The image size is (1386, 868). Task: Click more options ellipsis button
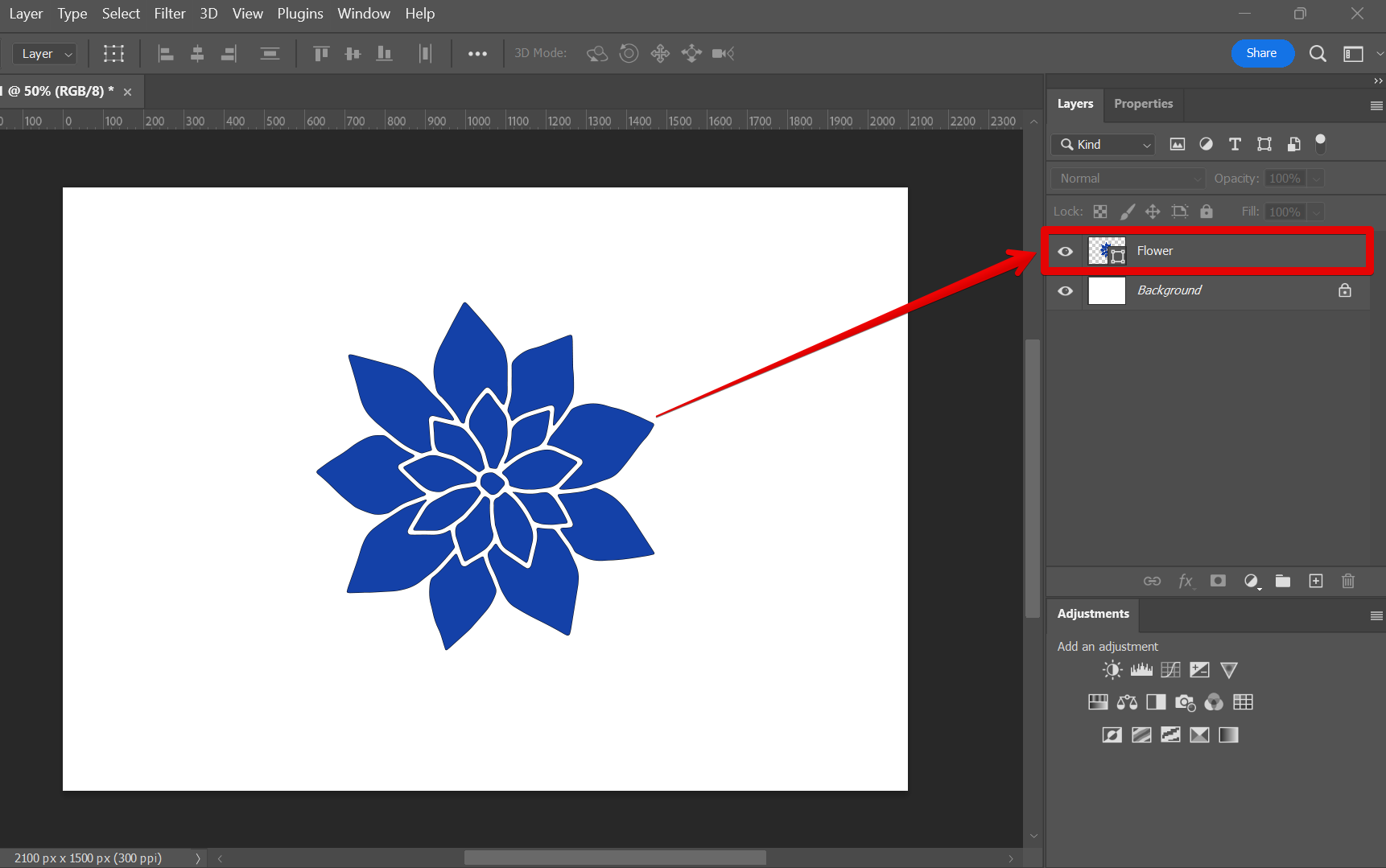tap(477, 54)
